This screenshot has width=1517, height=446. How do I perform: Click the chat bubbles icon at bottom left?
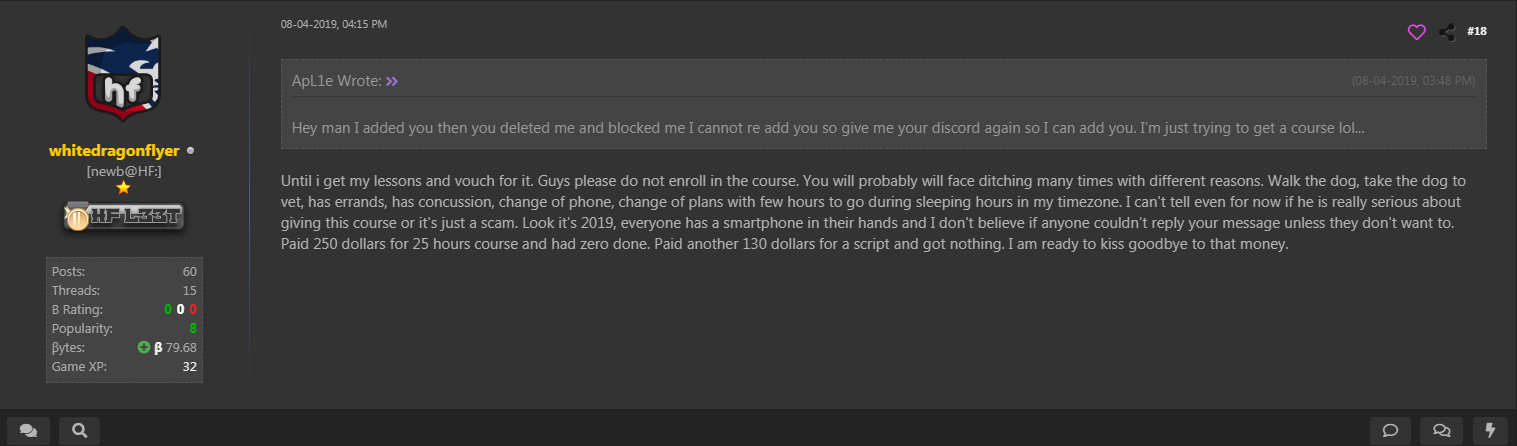click(x=28, y=430)
